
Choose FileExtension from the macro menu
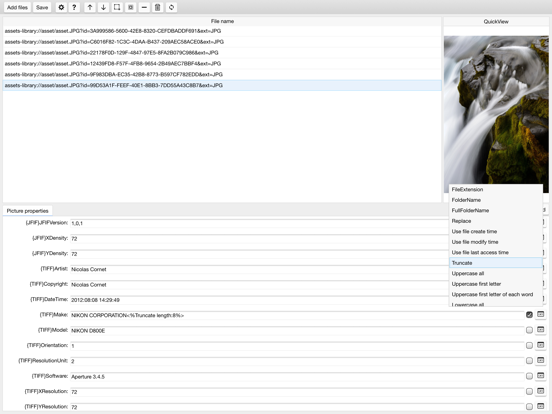point(496,189)
